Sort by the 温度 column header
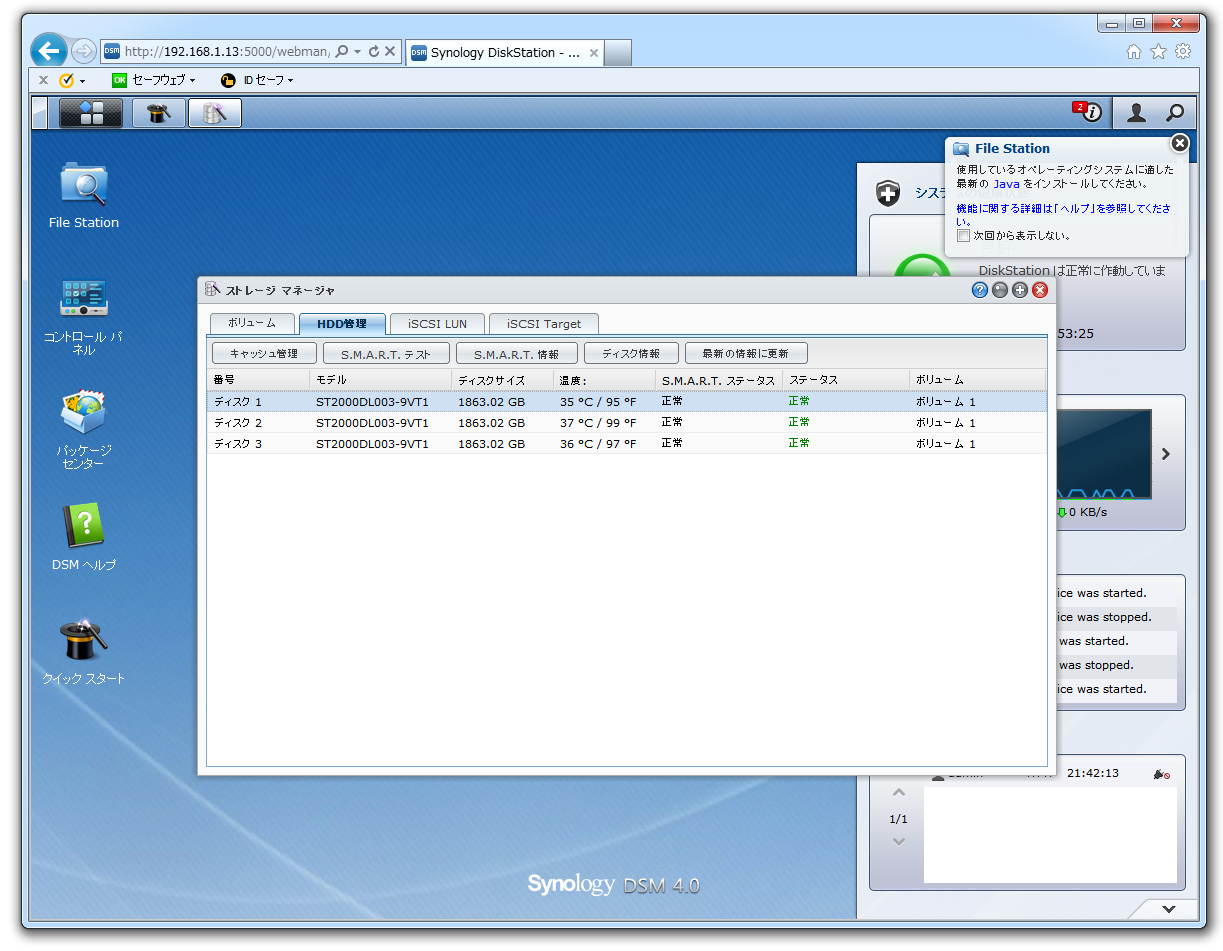The height and width of the screenshot is (951, 1223). [604, 380]
